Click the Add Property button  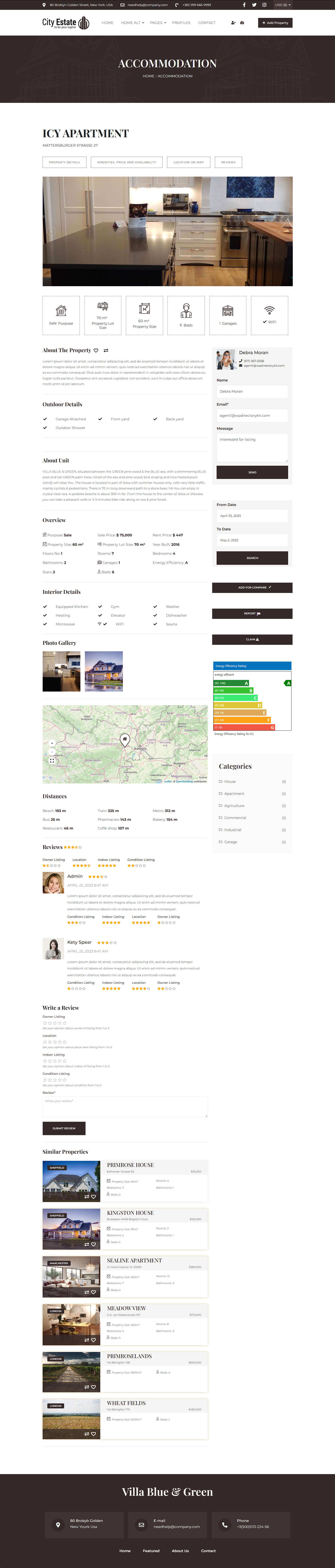[x=275, y=23]
